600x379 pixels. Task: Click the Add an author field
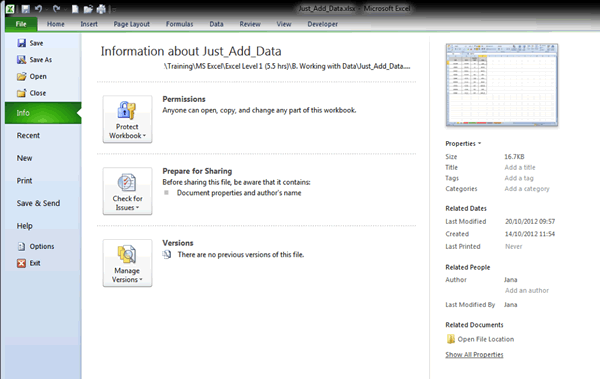click(x=527, y=291)
